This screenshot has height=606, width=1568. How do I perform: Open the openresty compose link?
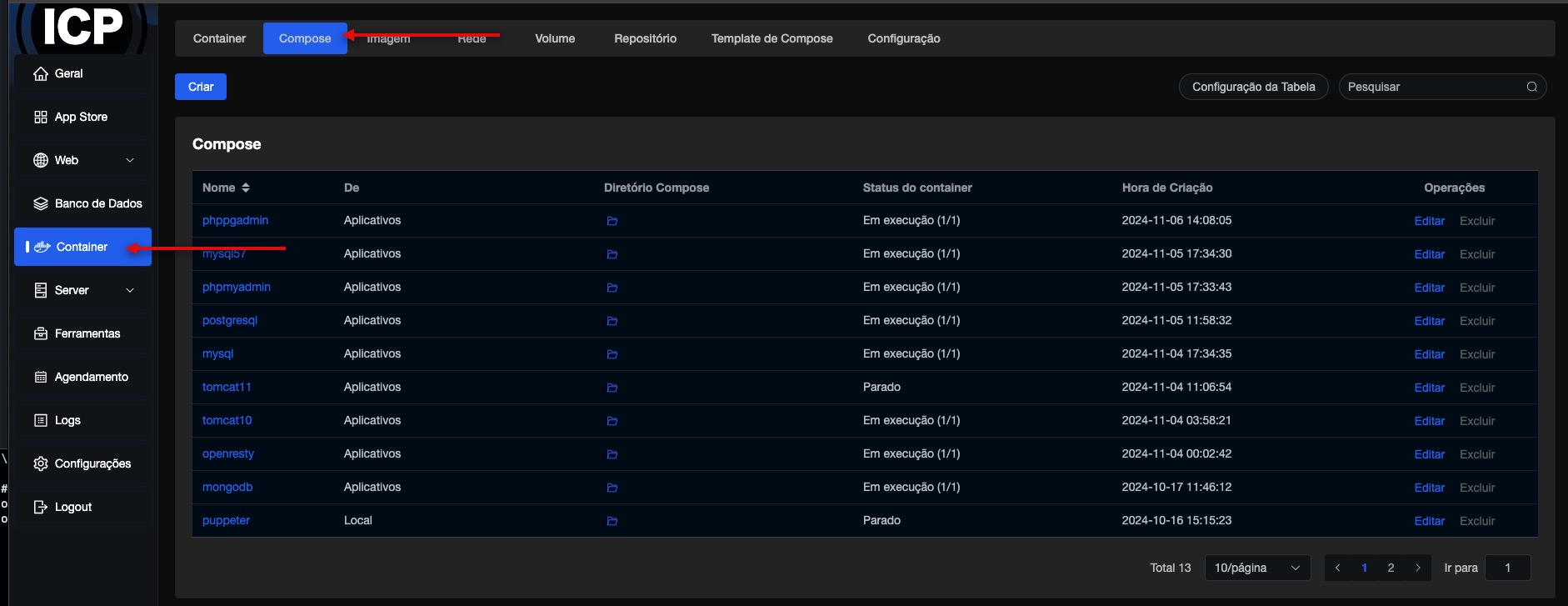[228, 453]
